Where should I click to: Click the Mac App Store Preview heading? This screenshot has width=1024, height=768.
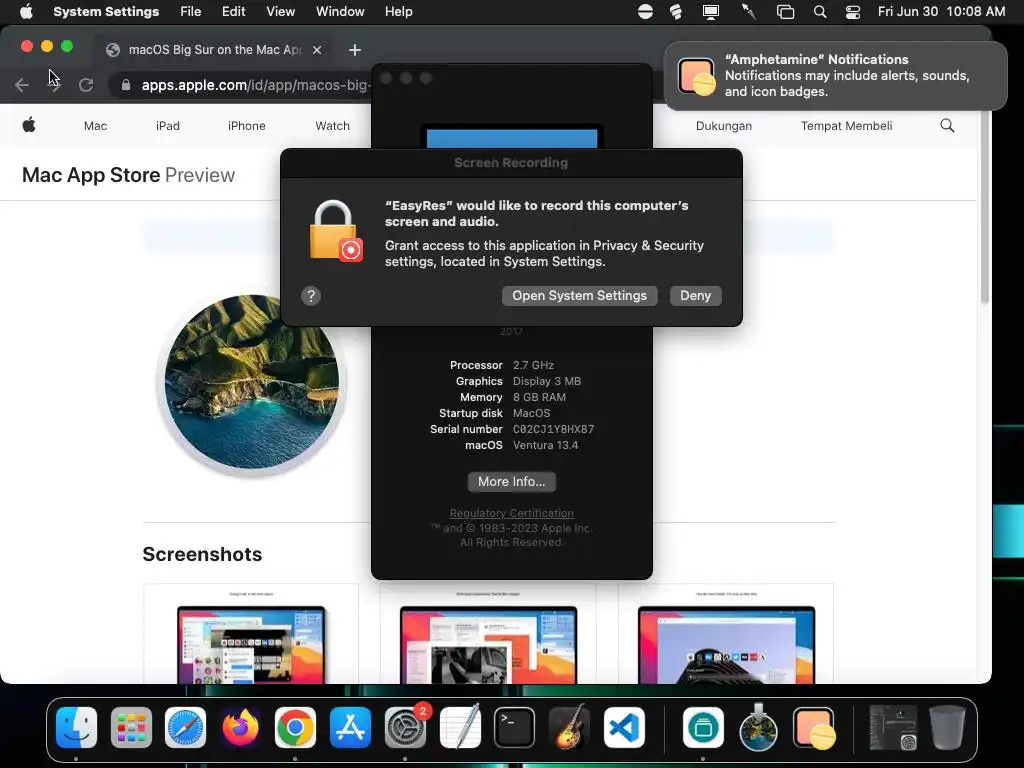point(129,175)
